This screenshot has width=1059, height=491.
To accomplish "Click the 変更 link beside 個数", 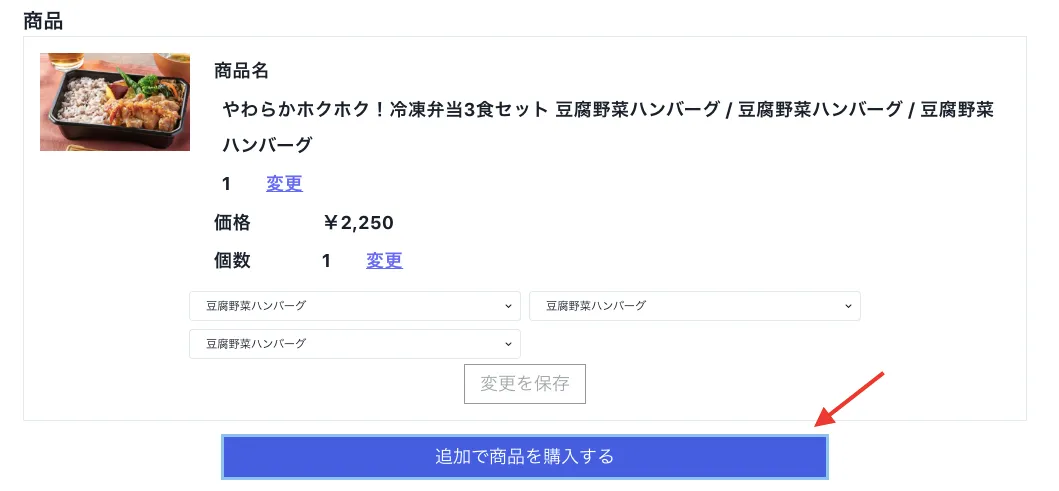I will (384, 261).
